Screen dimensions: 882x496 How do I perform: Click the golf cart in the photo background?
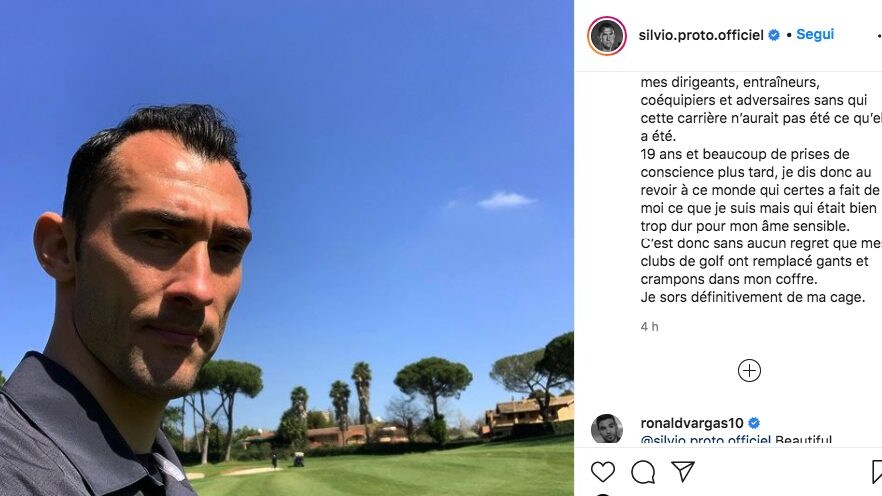tap(299, 459)
